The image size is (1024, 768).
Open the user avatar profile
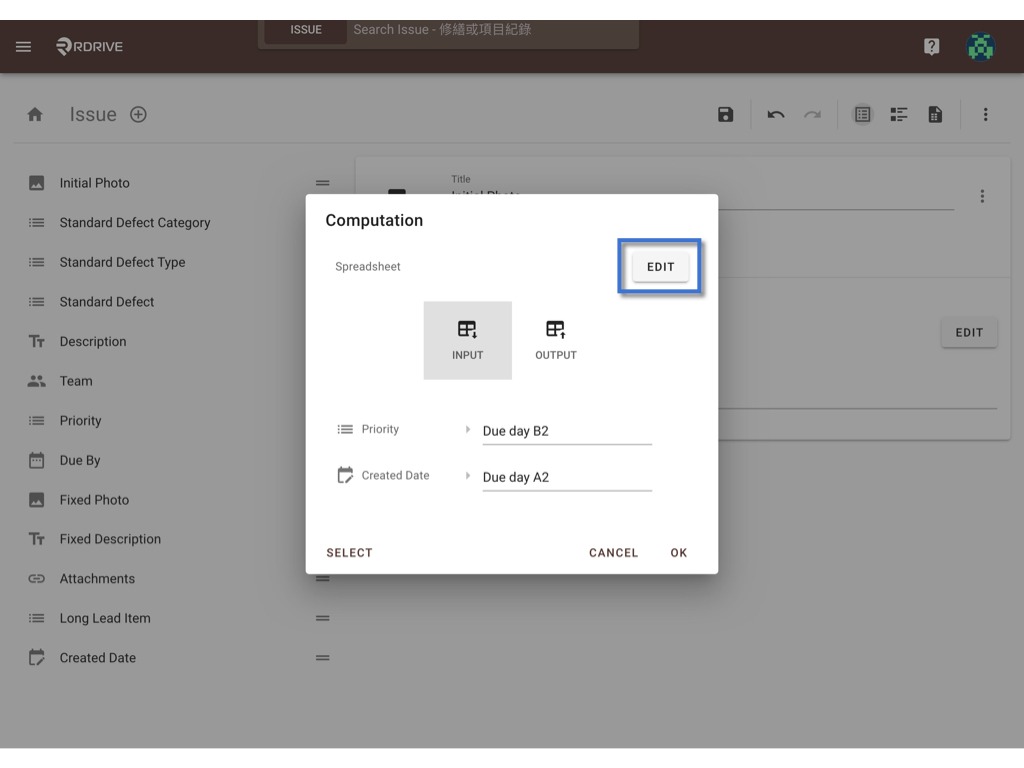pos(980,46)
